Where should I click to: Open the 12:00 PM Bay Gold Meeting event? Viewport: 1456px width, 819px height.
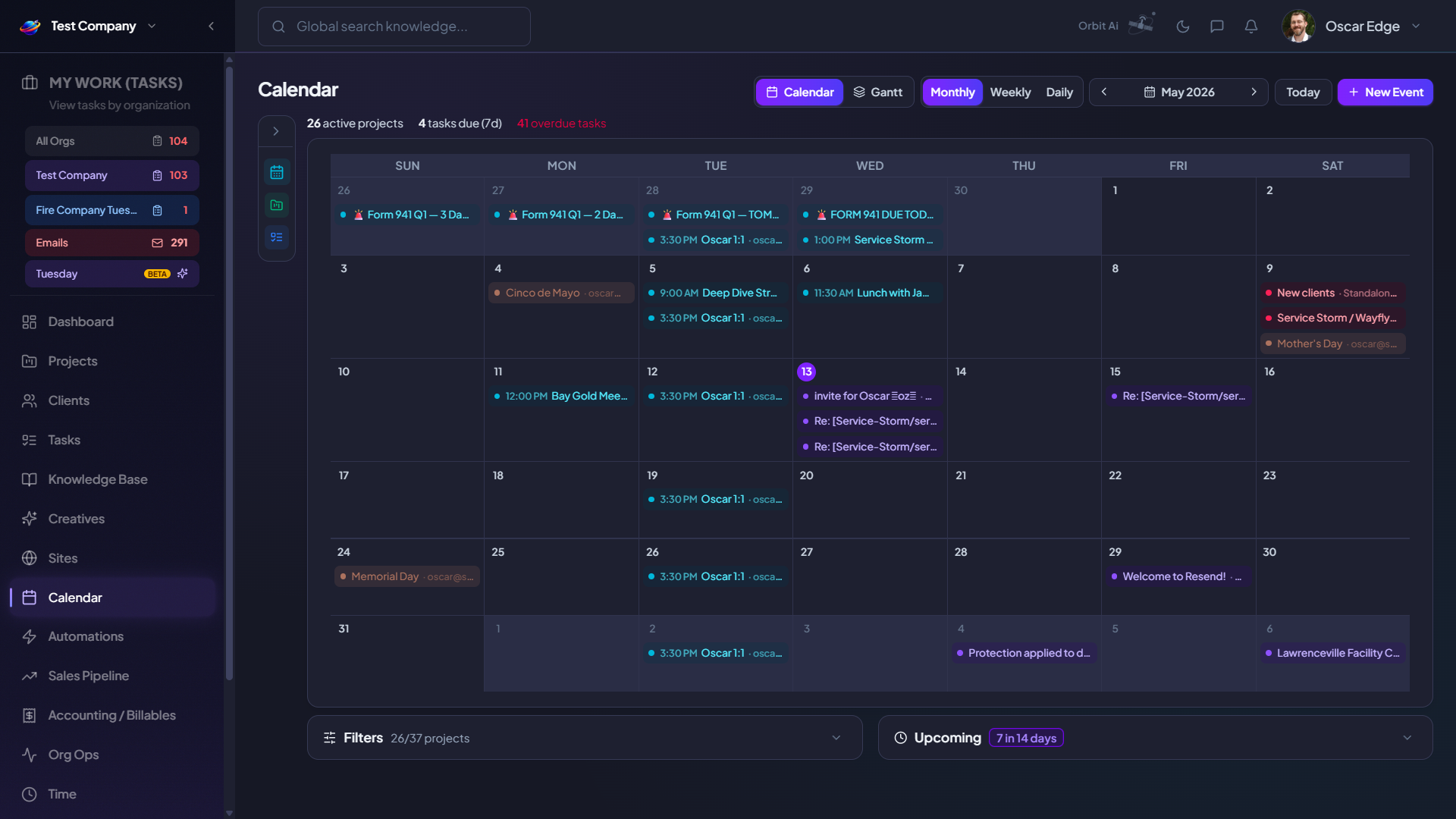point(562,397)
